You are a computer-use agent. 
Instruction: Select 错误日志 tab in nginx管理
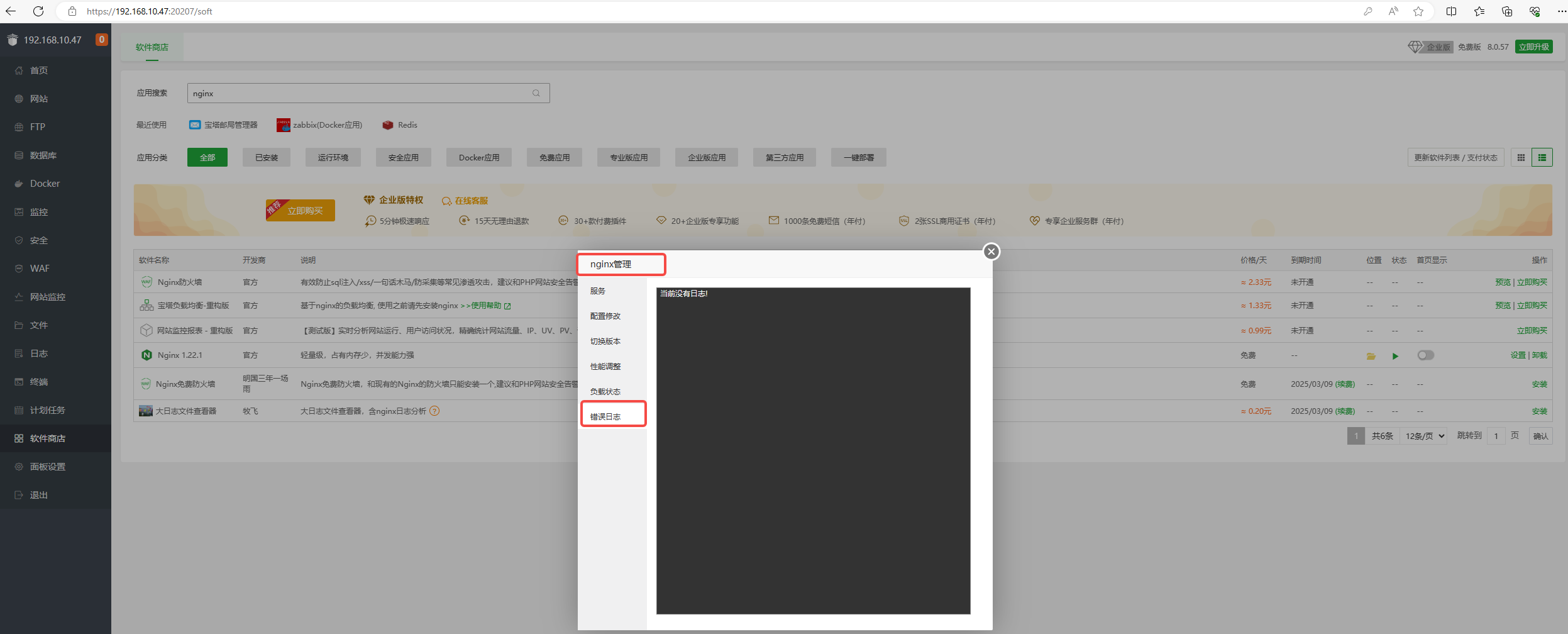pyautogui.click(x=612, y=416)
